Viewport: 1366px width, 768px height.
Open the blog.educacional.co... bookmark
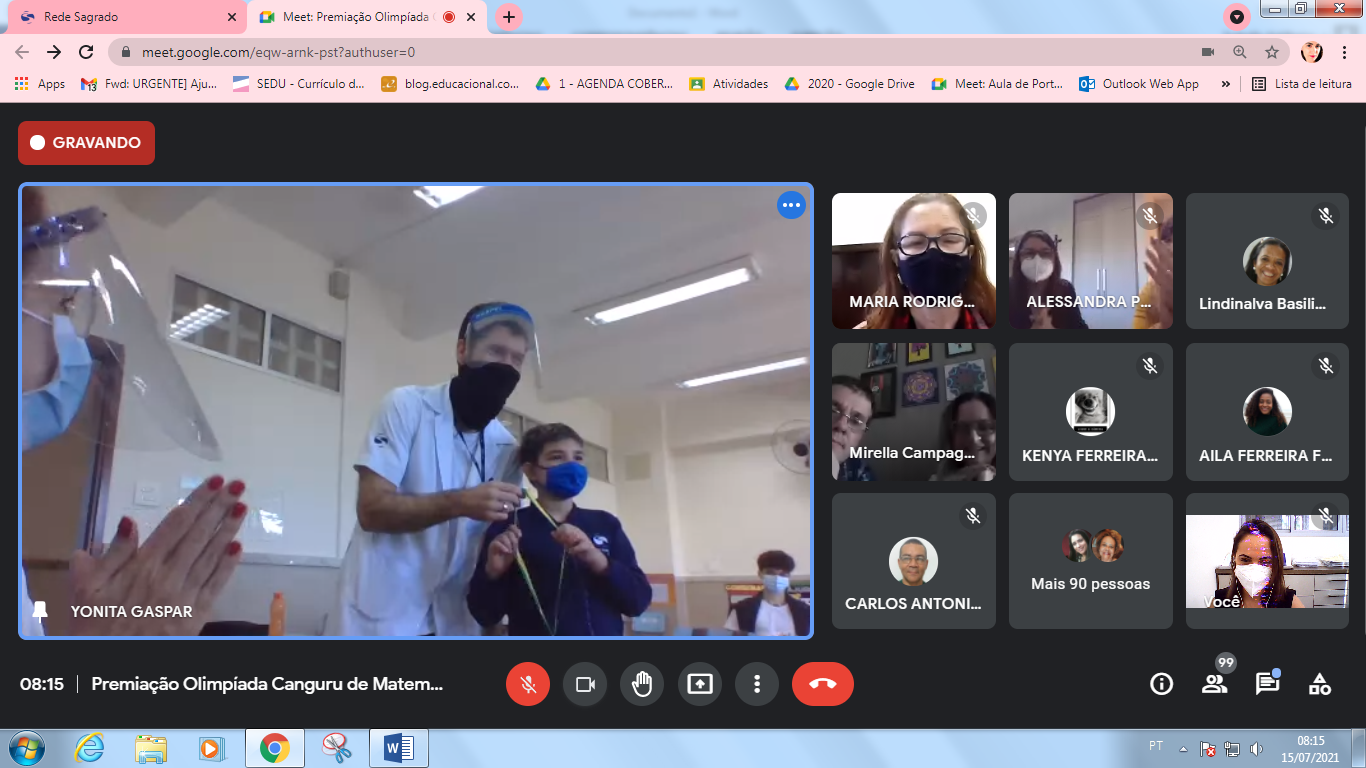click(450, 84)
